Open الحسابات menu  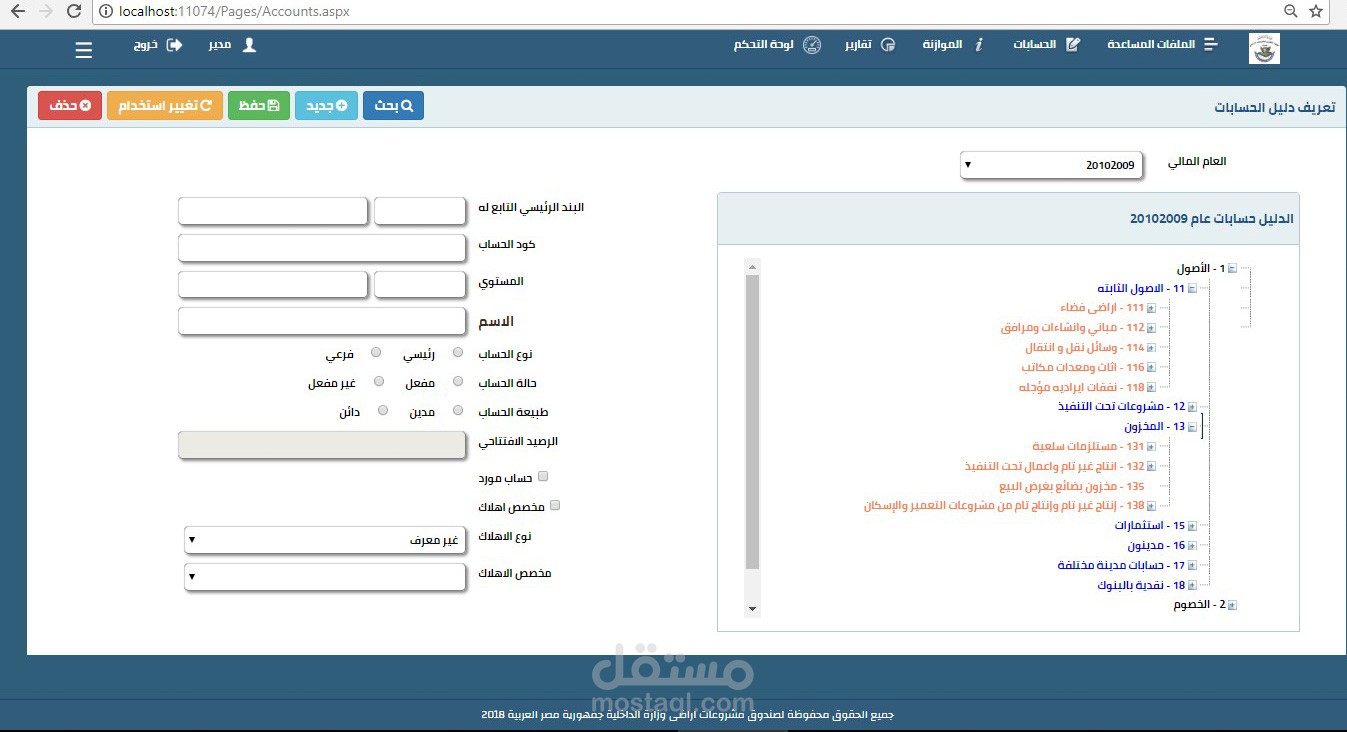pyautogui.click(x=1046, y=45)
